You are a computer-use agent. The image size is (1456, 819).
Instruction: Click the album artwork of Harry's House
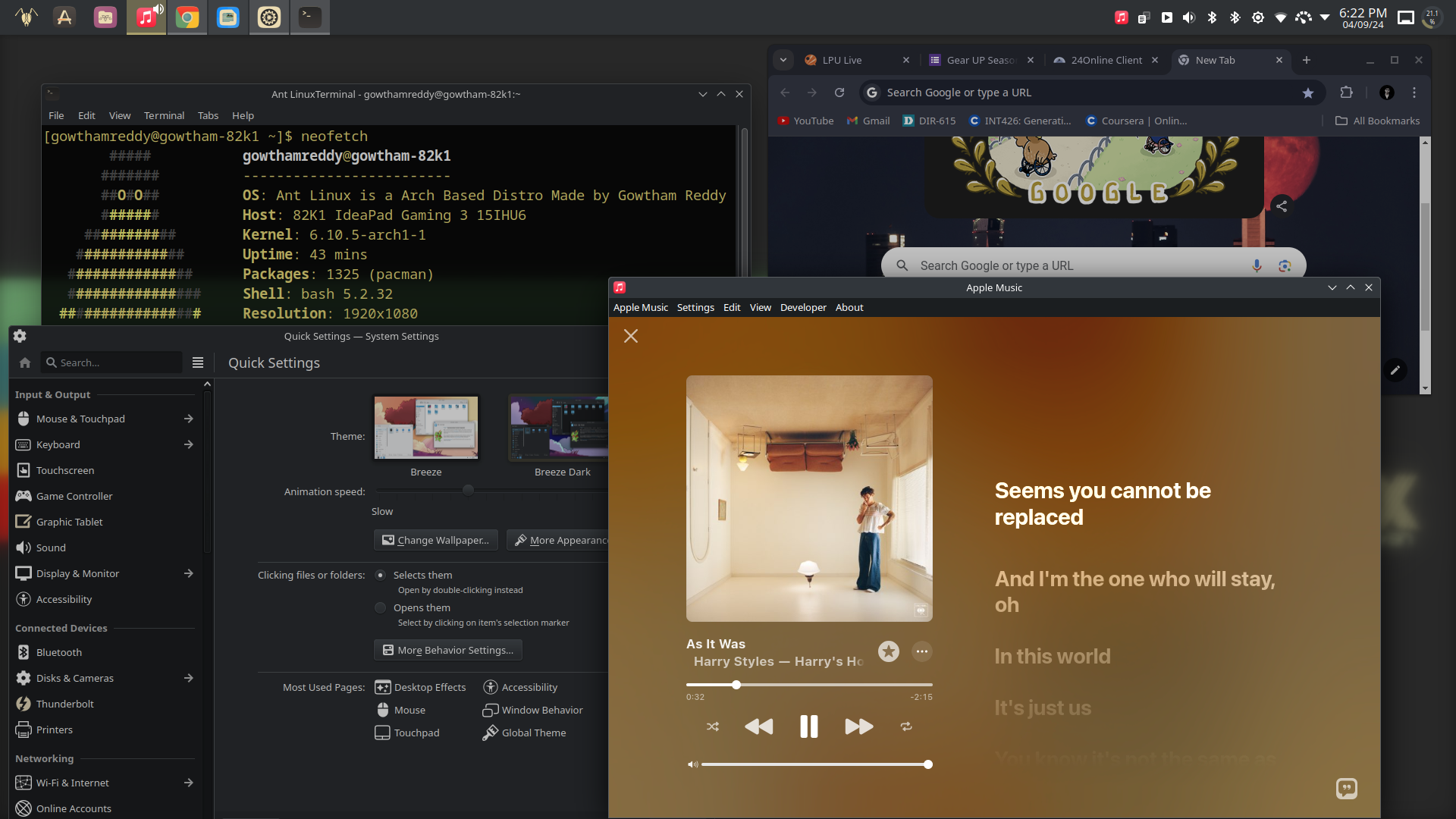809,498
